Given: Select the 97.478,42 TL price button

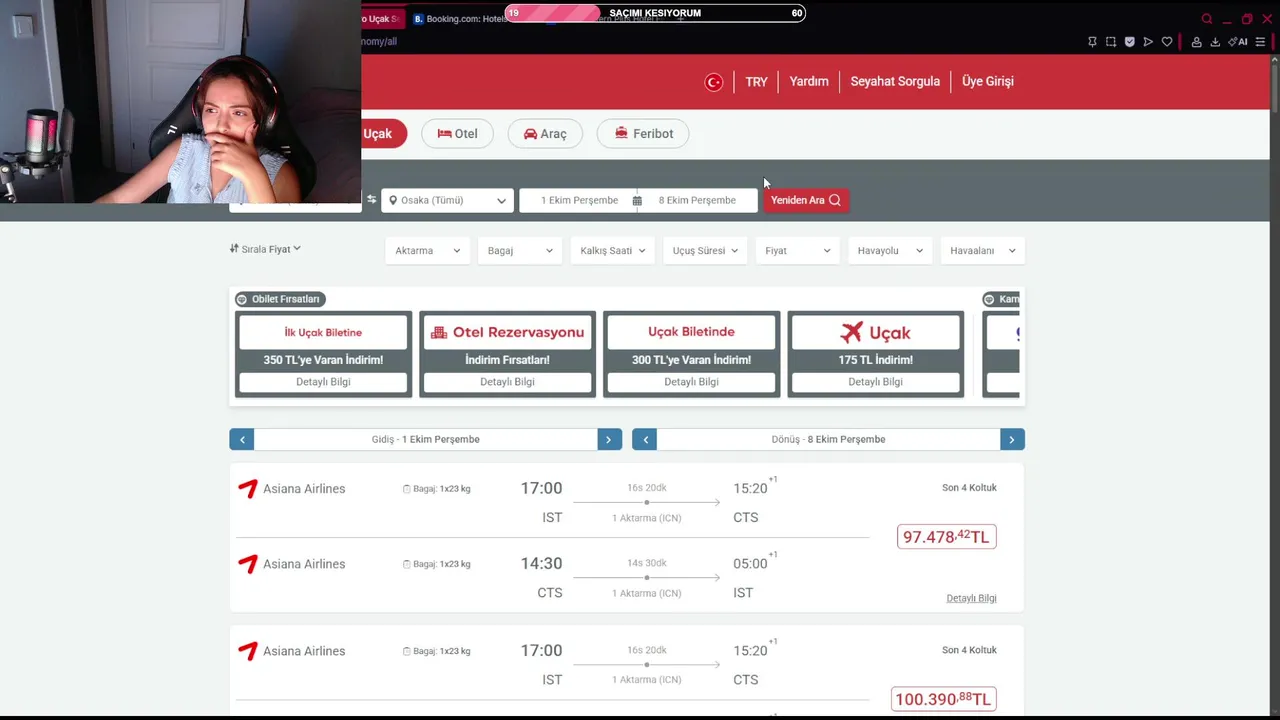Looking at the screenshot, I should [946, 537].
